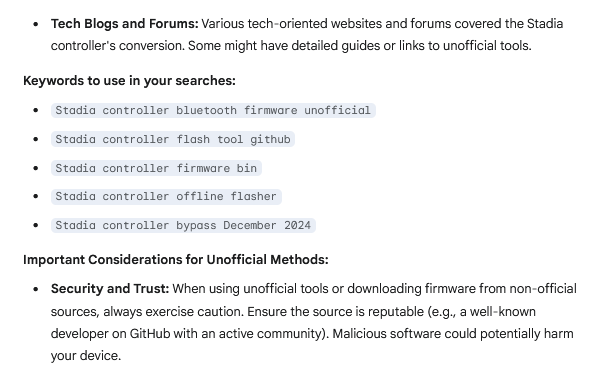Click the bullet before 'Tech Blogs and Forums'

point(36,24)
